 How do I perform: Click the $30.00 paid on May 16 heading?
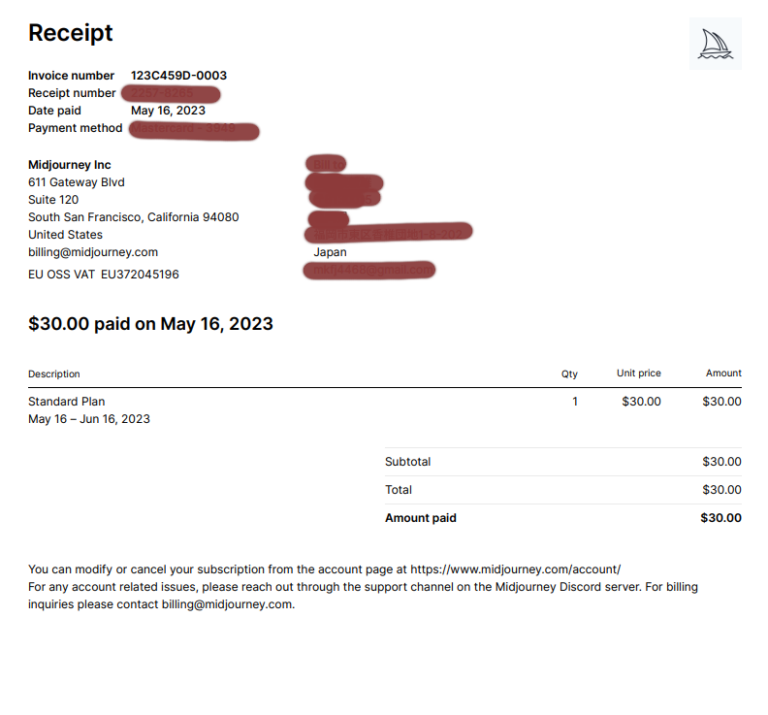click(x=150, y=324)
